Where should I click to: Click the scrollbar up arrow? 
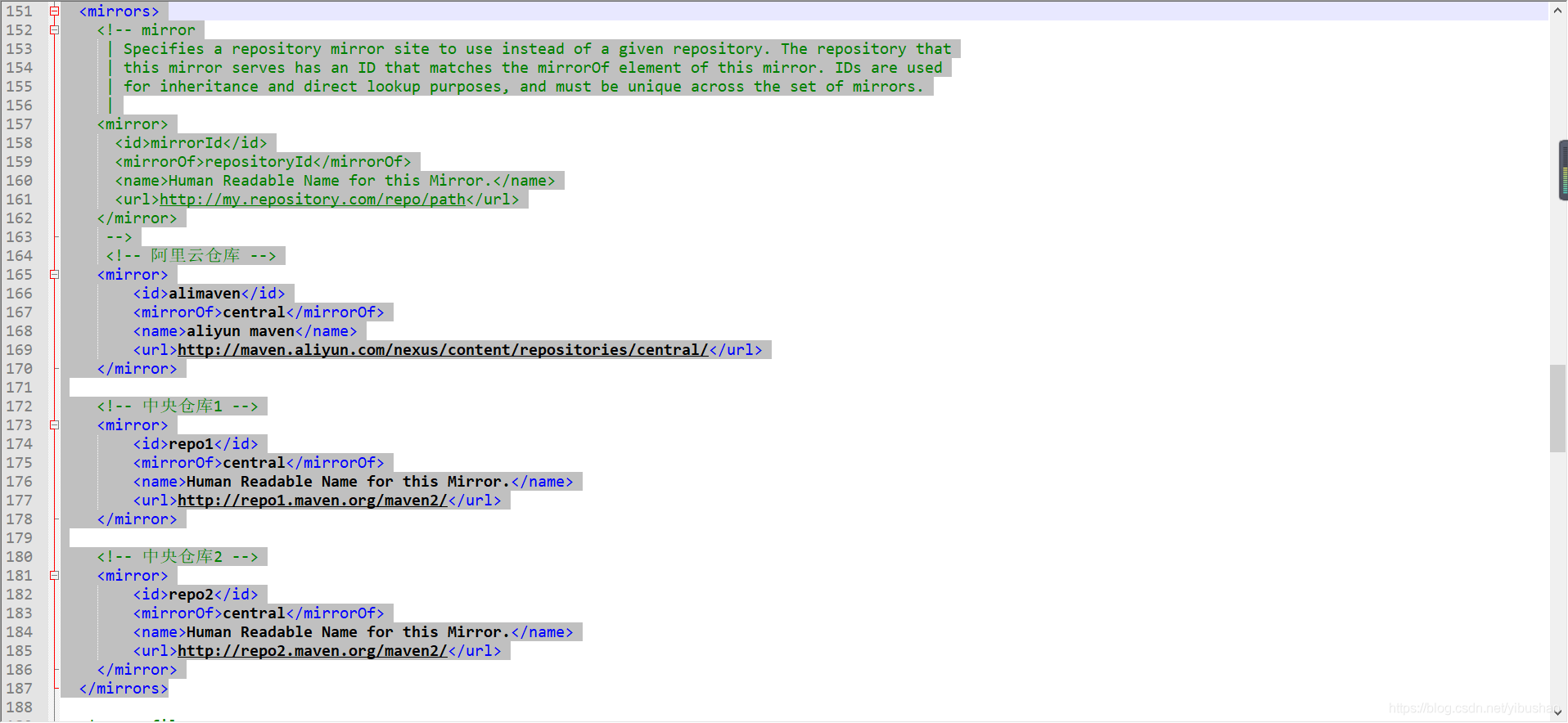click(x=1558, y=11)
